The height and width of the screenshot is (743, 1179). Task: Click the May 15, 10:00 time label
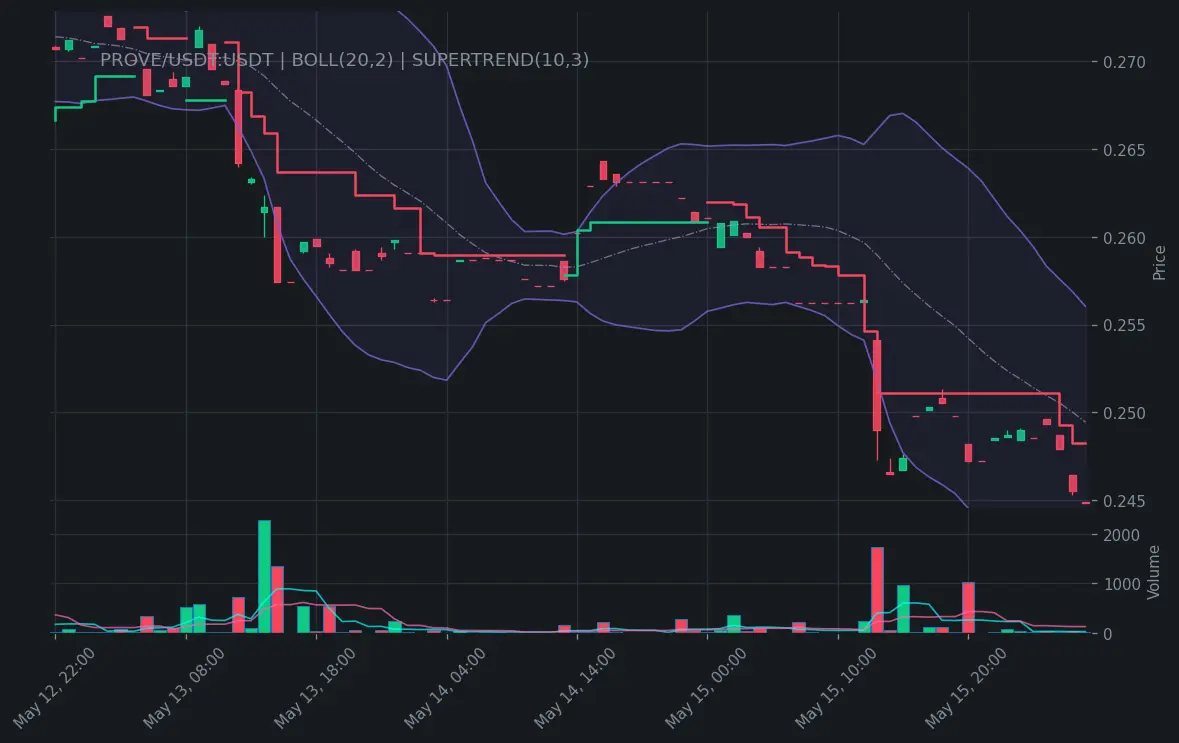(836, 688)
